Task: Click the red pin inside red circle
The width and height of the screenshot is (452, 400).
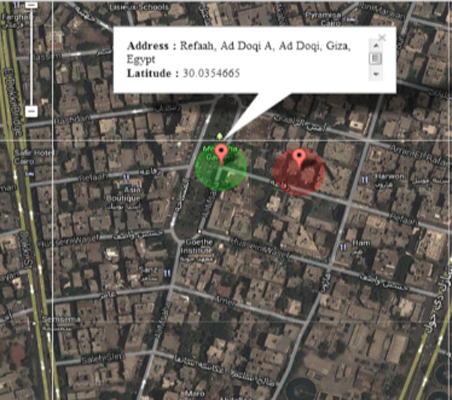Action: coord(299,159)
